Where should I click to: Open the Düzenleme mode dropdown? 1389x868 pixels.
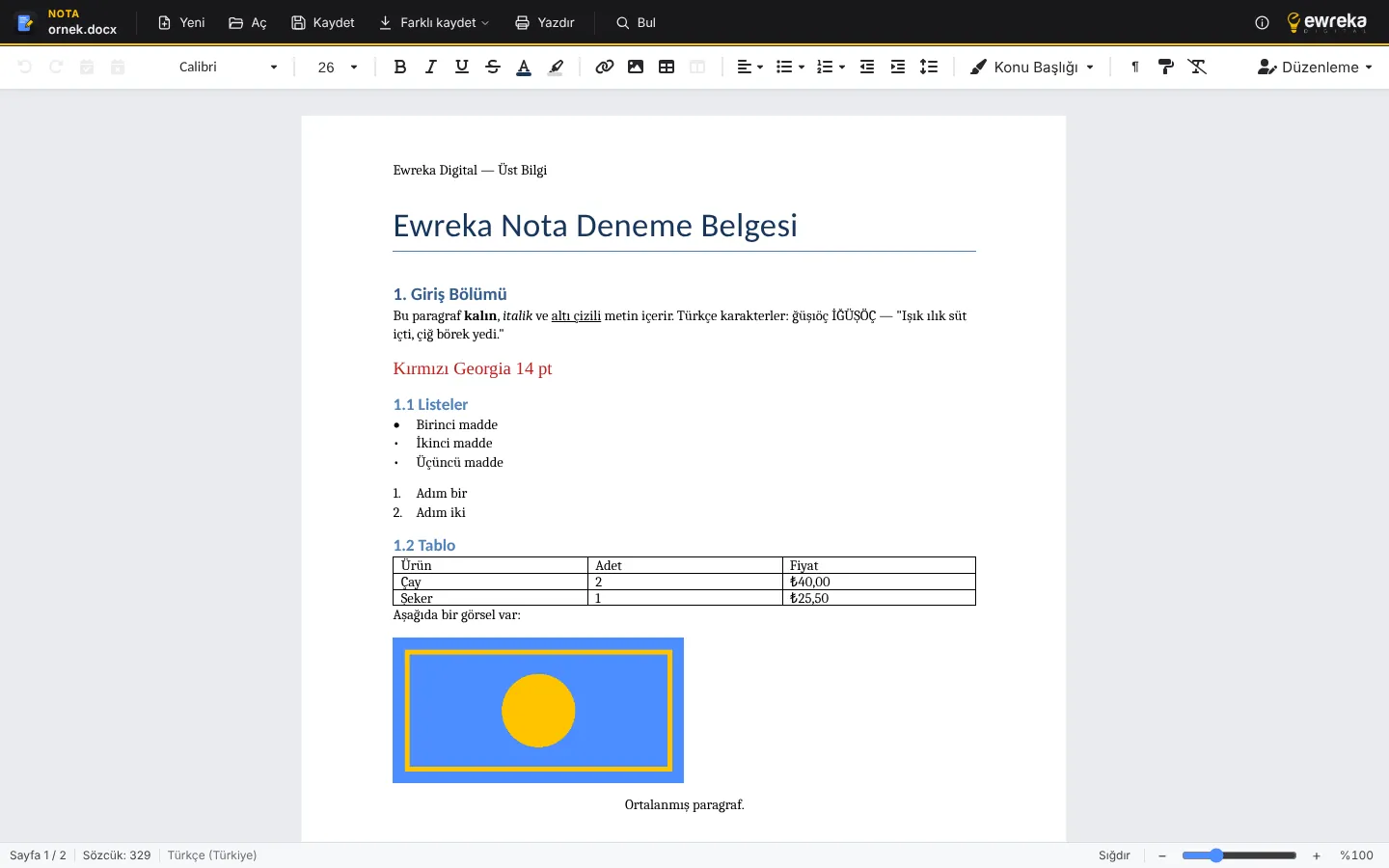tap(1316, 67)
